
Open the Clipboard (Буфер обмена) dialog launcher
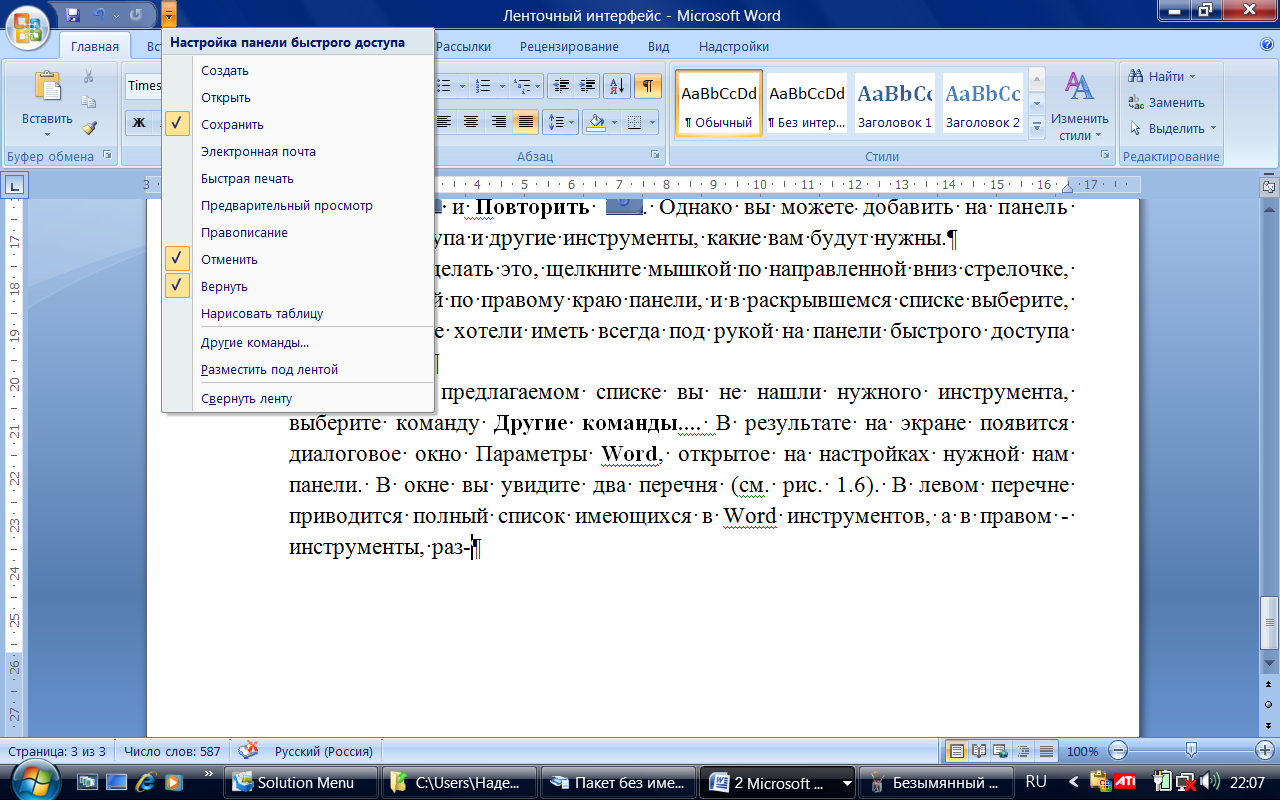tap(107, 155)
